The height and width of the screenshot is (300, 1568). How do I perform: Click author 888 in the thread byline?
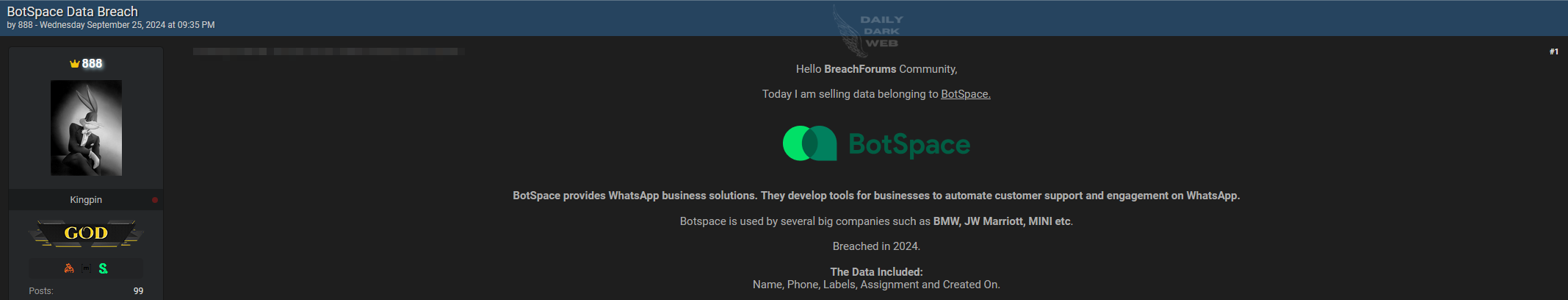point(26,25)
